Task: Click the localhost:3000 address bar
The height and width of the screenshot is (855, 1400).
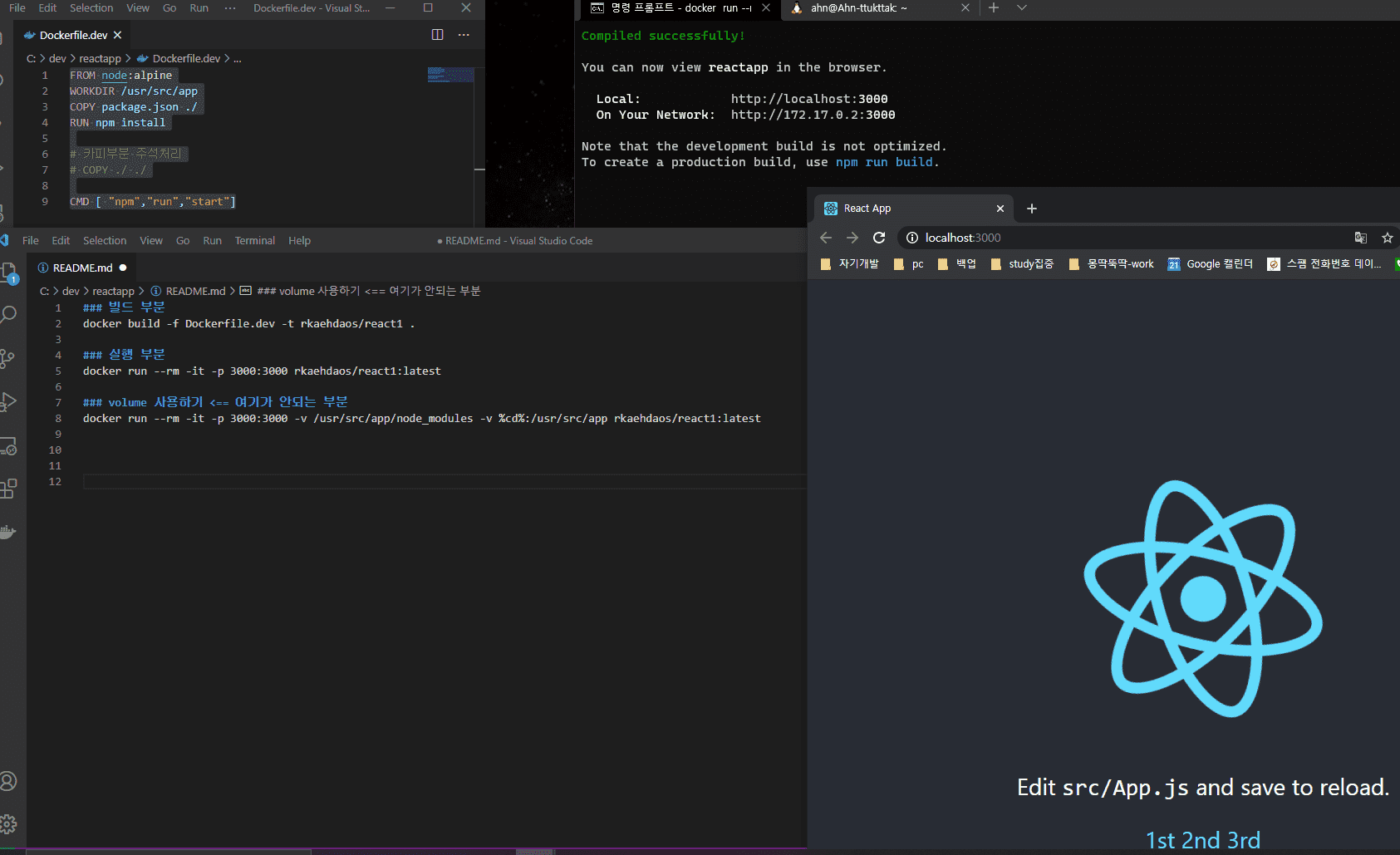Action: [x=1122, y=238]
